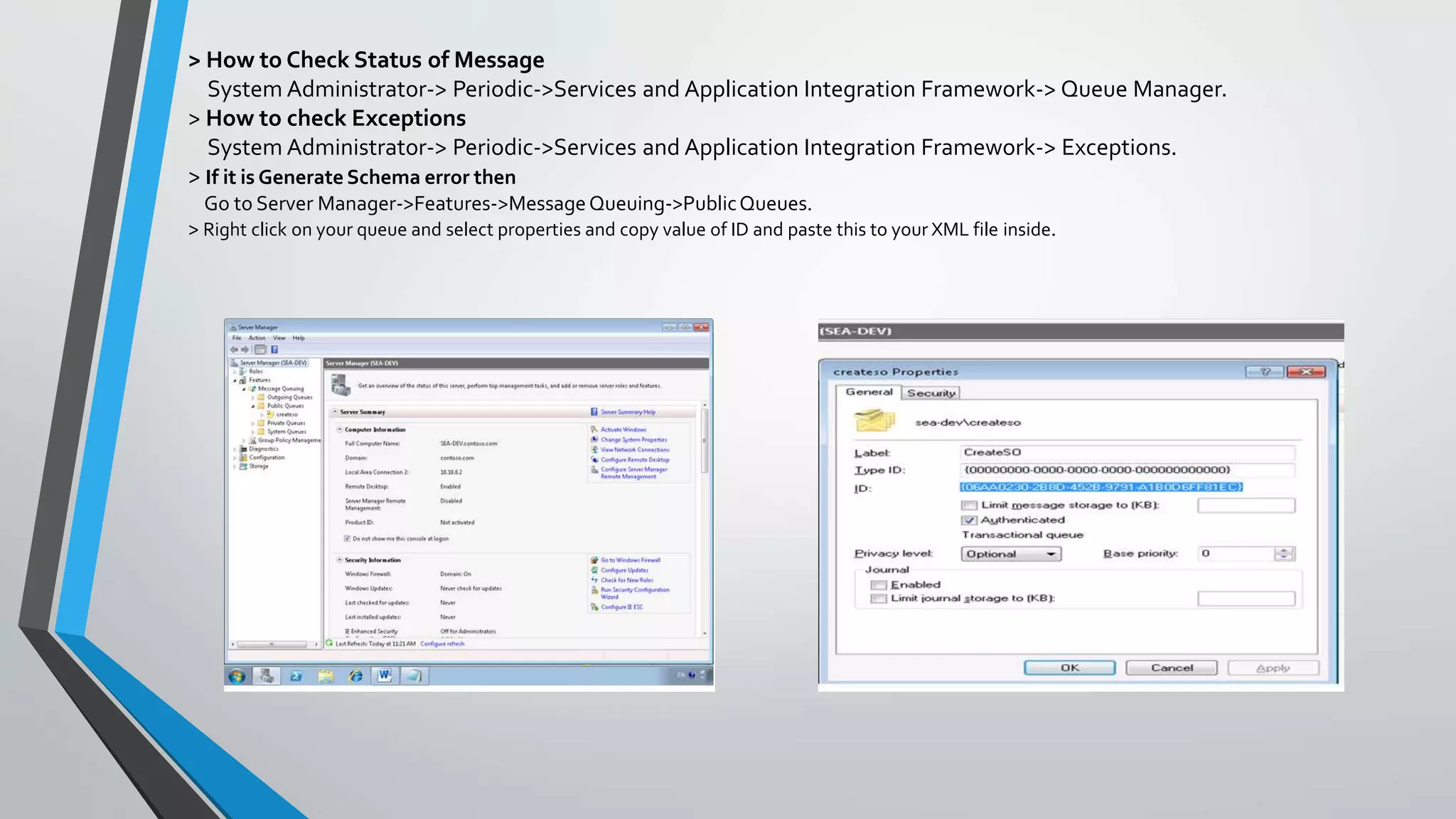
Task: Enable the Journal Enabled checkbox
Action: [879, 585]
